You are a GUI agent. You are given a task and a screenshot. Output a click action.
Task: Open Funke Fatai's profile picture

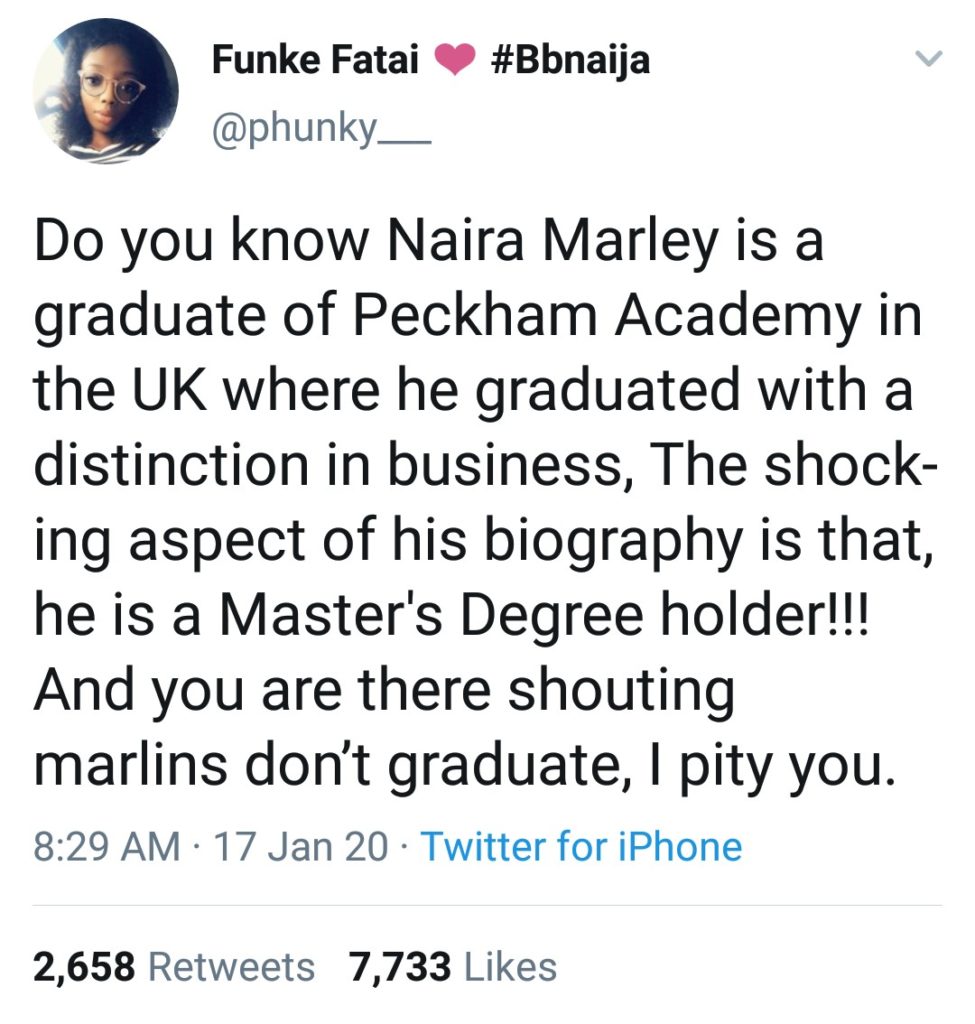point(106,90)
